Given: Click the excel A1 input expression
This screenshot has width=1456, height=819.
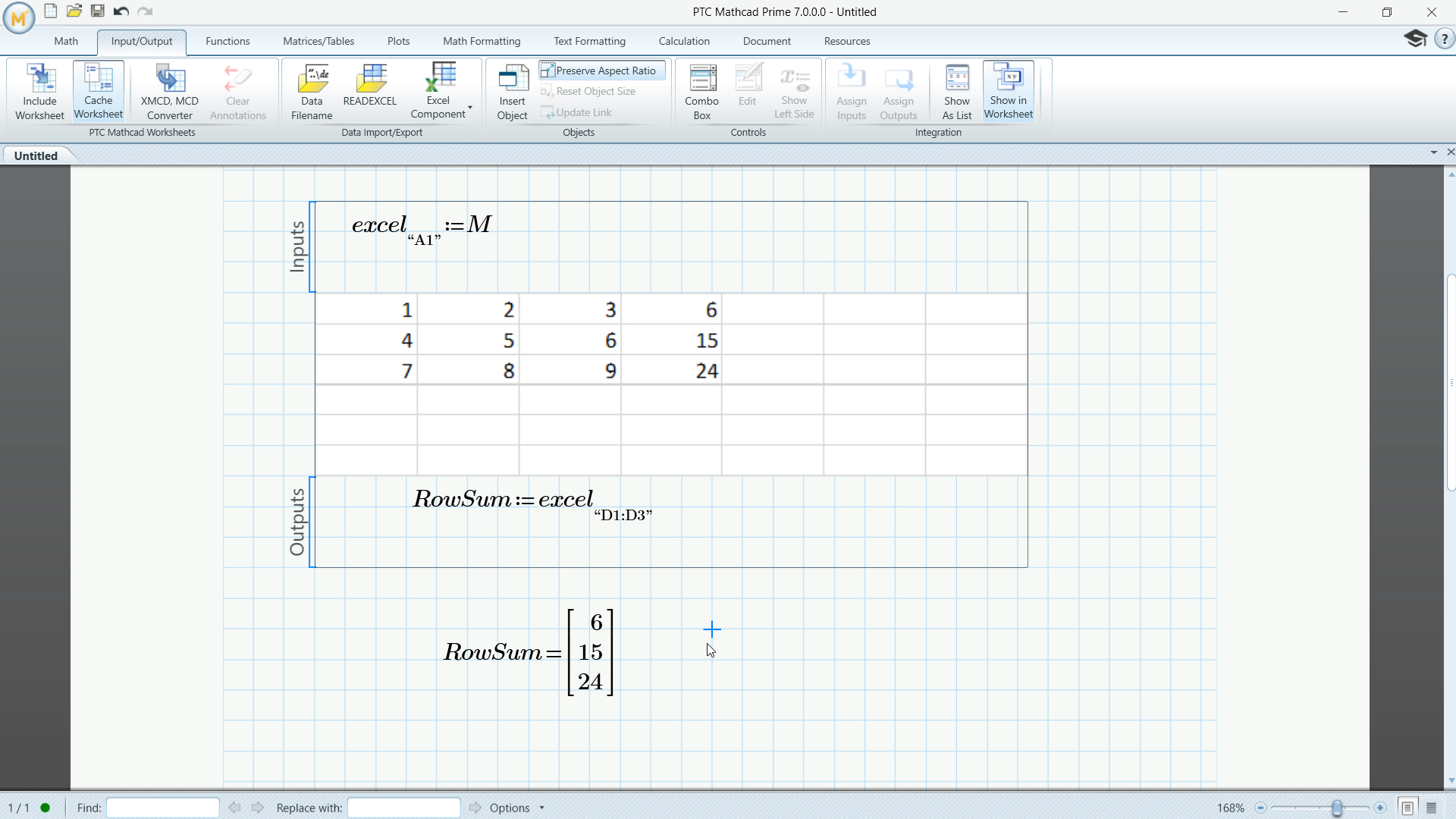Looking at the screenshot, I should coord(422,229).
